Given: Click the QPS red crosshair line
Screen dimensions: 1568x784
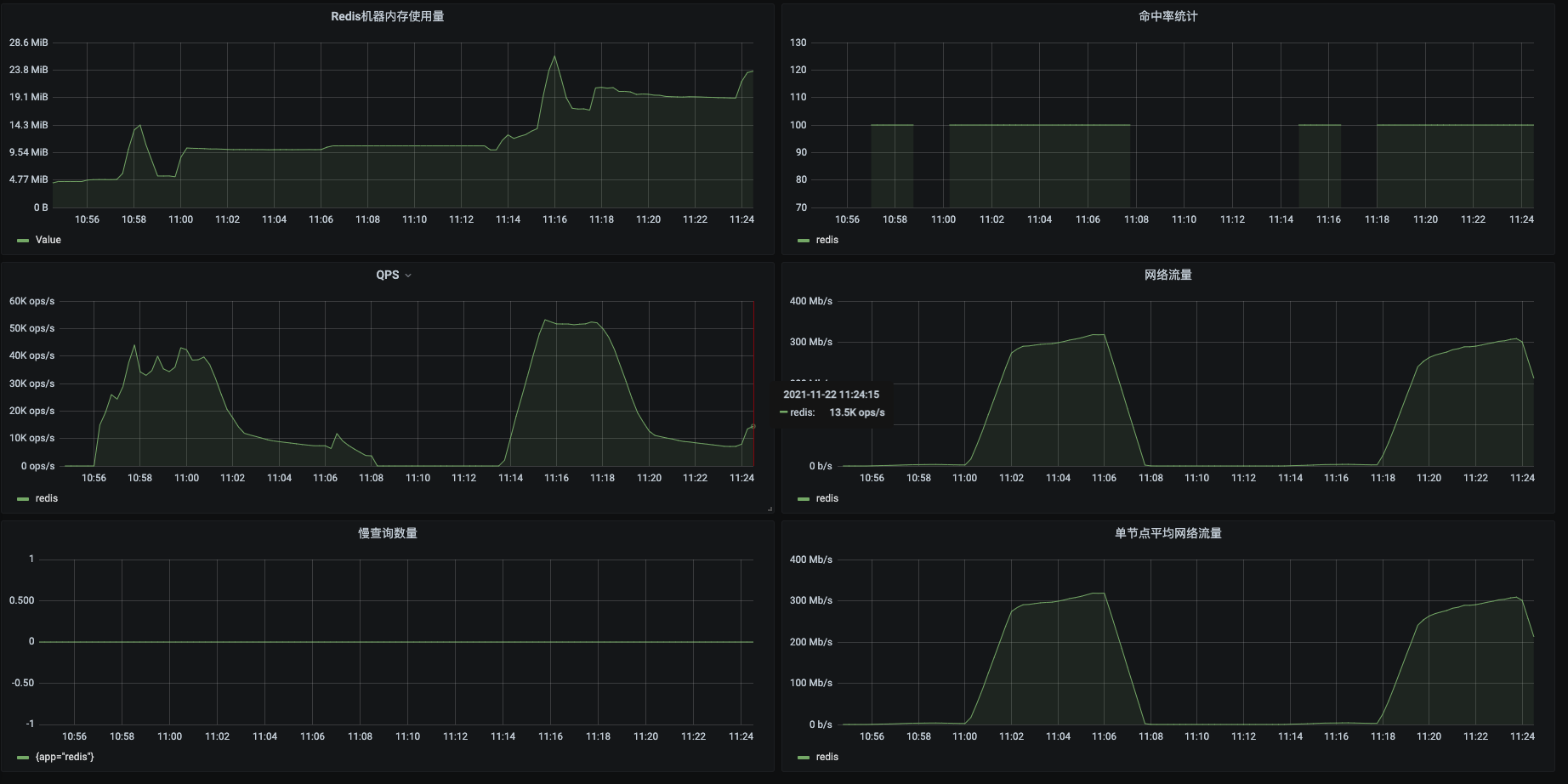Looking at the screenshot, I should [x=753, y=383].
